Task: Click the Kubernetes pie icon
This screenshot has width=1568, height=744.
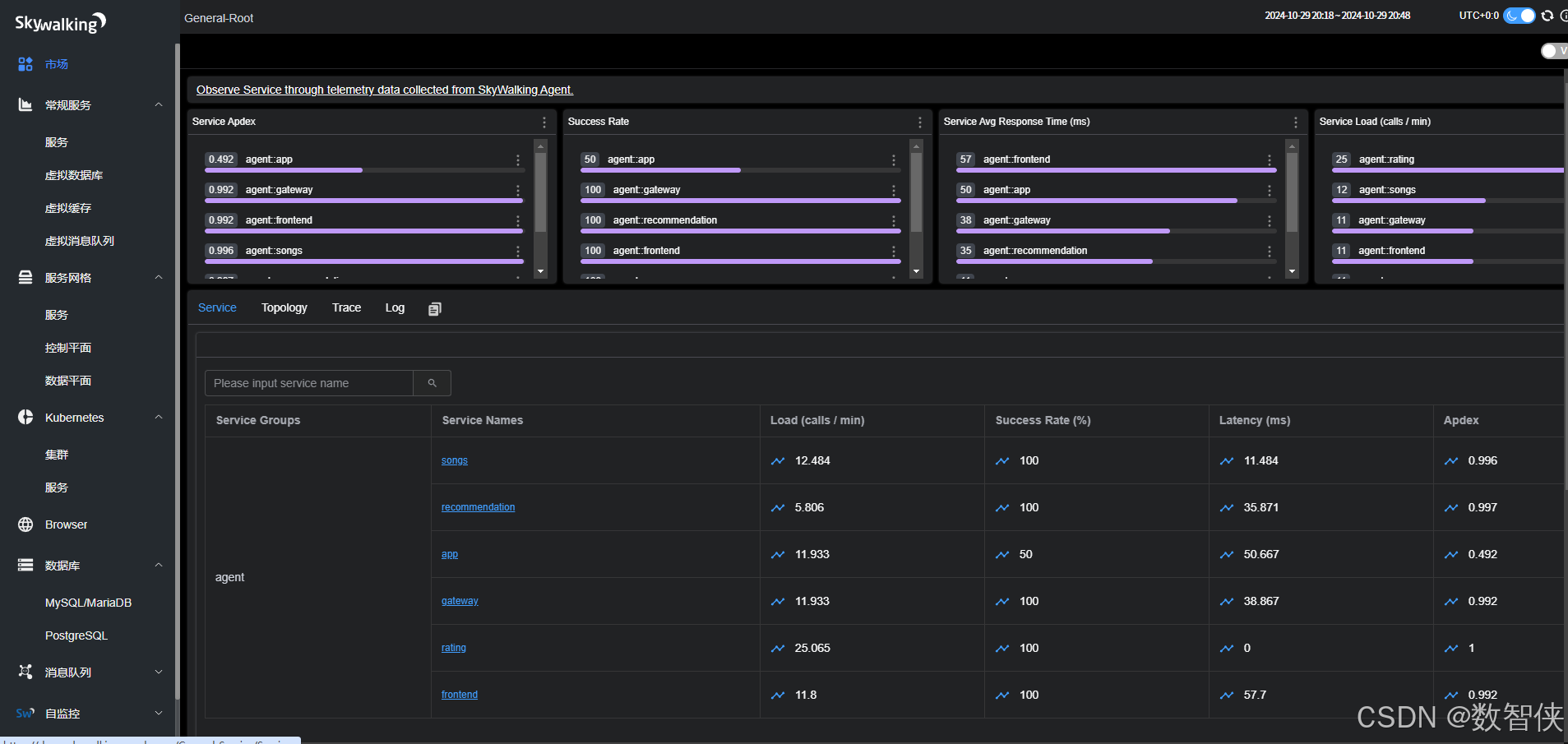Action: 25,418
